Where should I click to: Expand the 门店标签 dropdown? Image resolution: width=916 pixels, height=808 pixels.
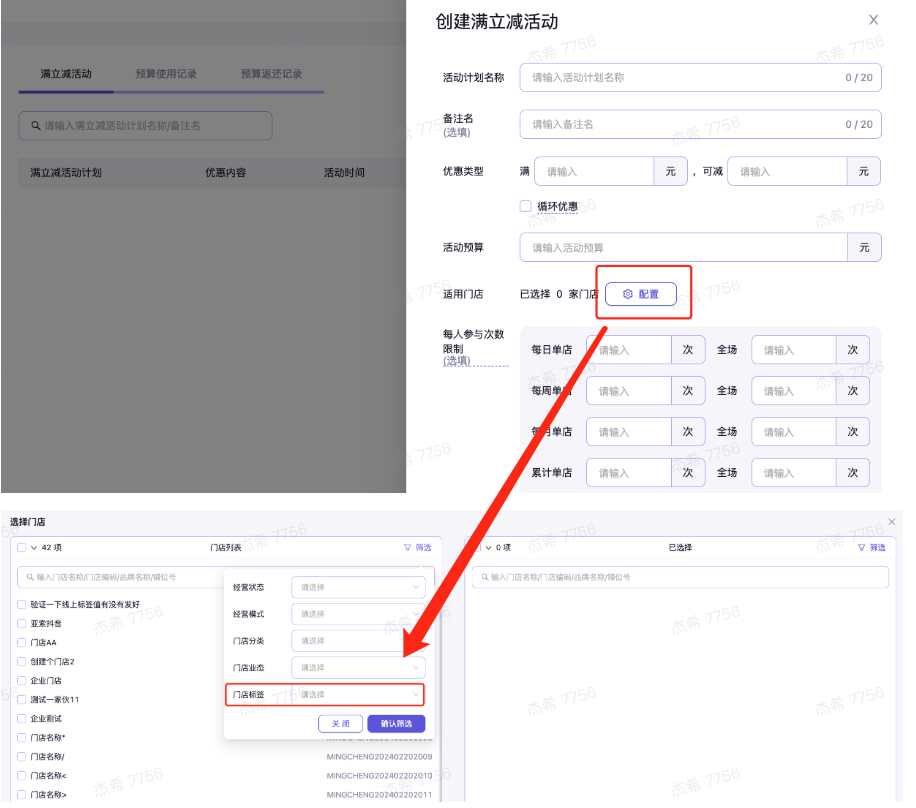(357, 694)
